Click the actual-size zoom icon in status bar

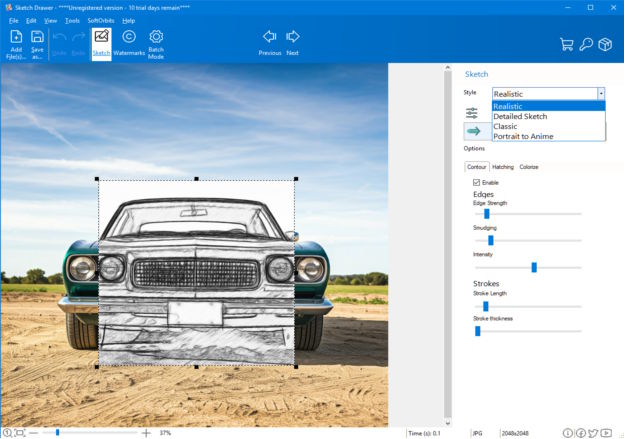click(x=7, y=433)
